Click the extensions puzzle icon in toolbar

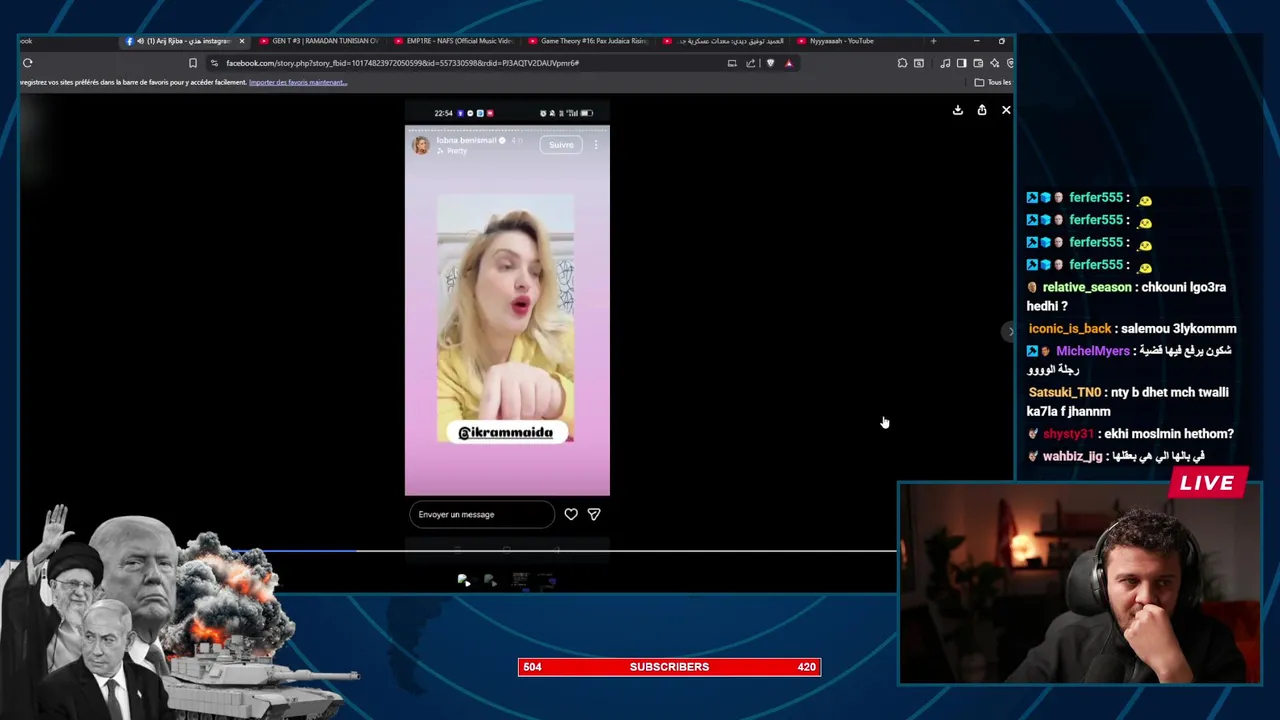pos(902,63)
